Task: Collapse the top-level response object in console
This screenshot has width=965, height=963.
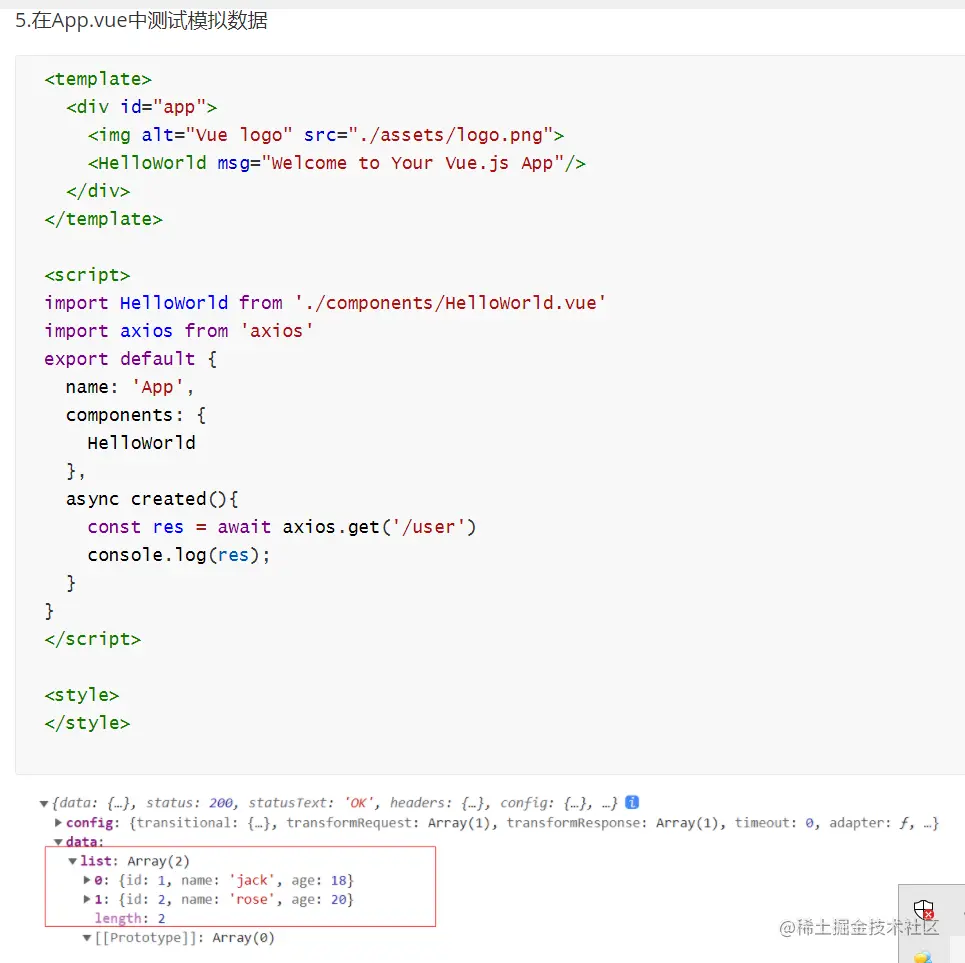Action: click(x=44, y=804)
